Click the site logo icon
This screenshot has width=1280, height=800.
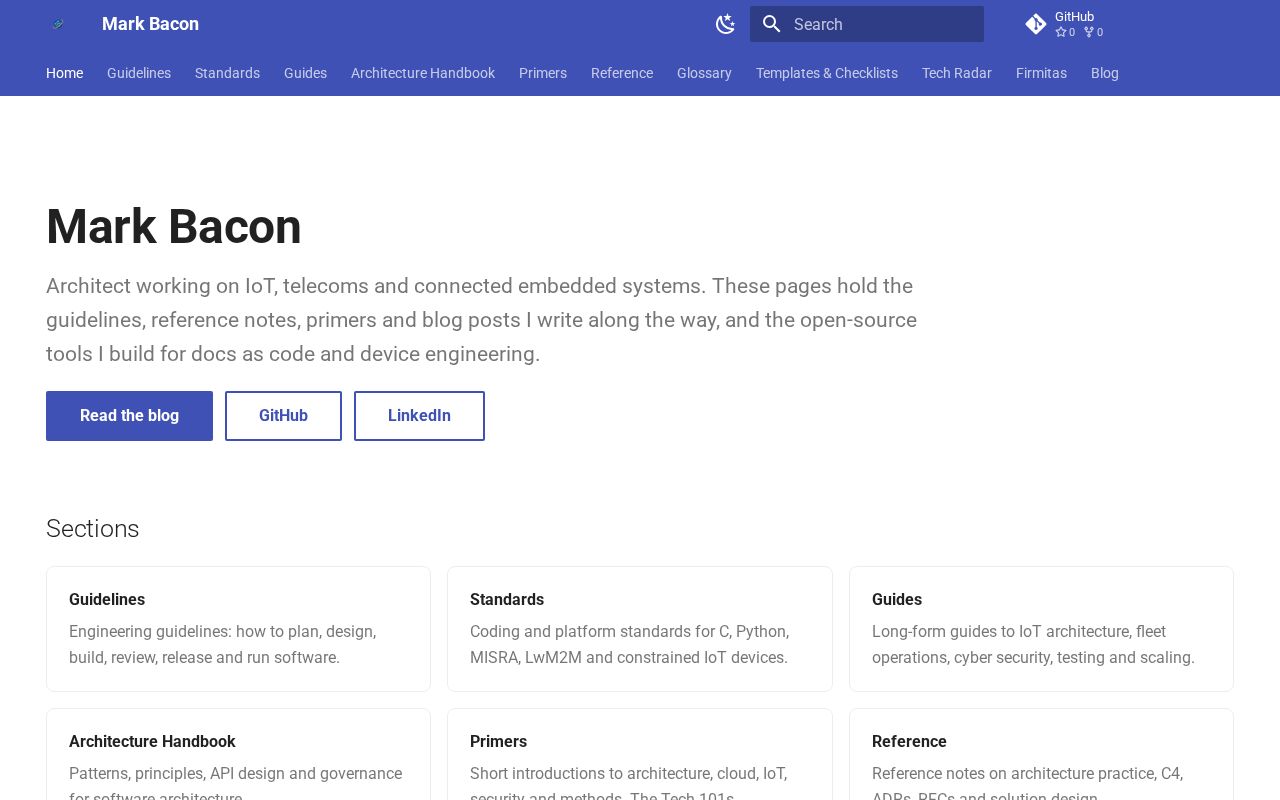click(58, 24)
